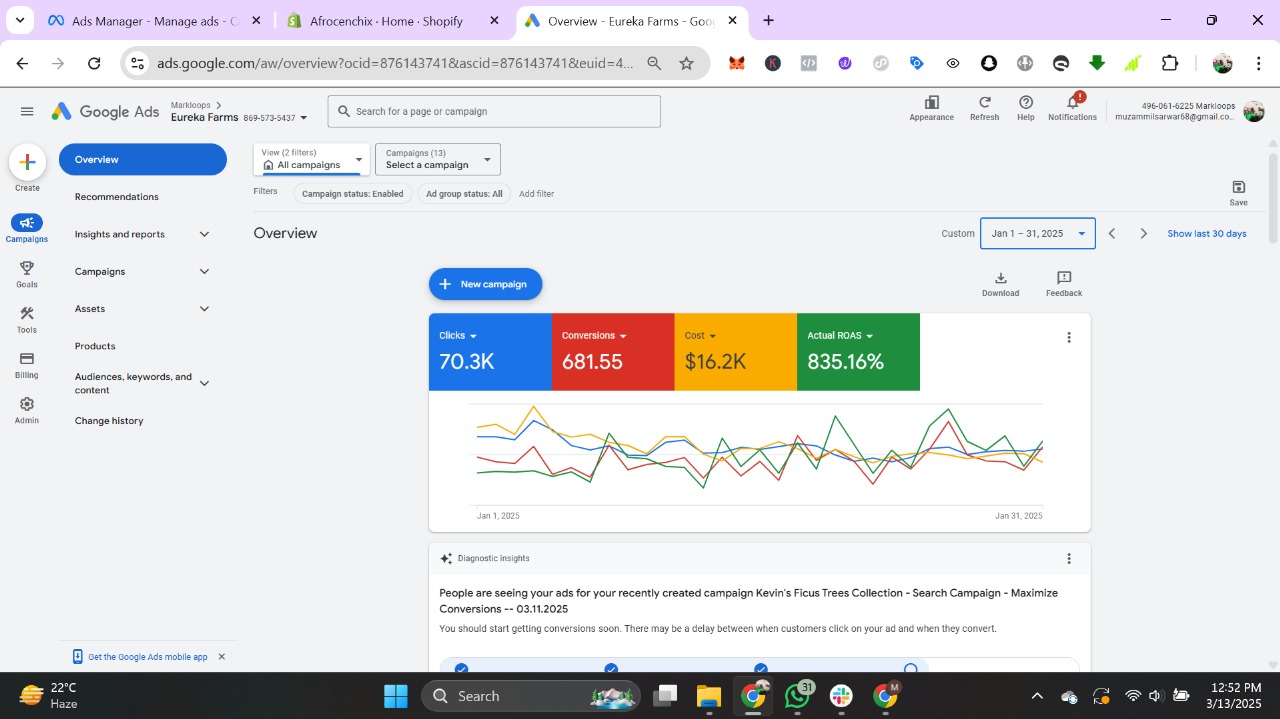Open Notifications bell icon
The width and height of the screenshot is (1280, 719).
(1072, 108)
